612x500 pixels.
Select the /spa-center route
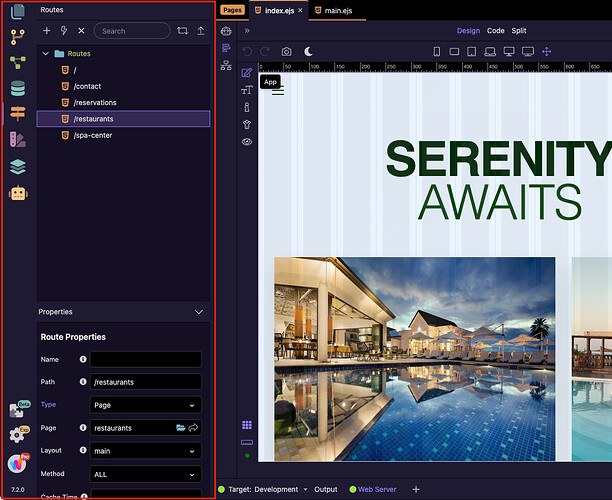point(93,135)
